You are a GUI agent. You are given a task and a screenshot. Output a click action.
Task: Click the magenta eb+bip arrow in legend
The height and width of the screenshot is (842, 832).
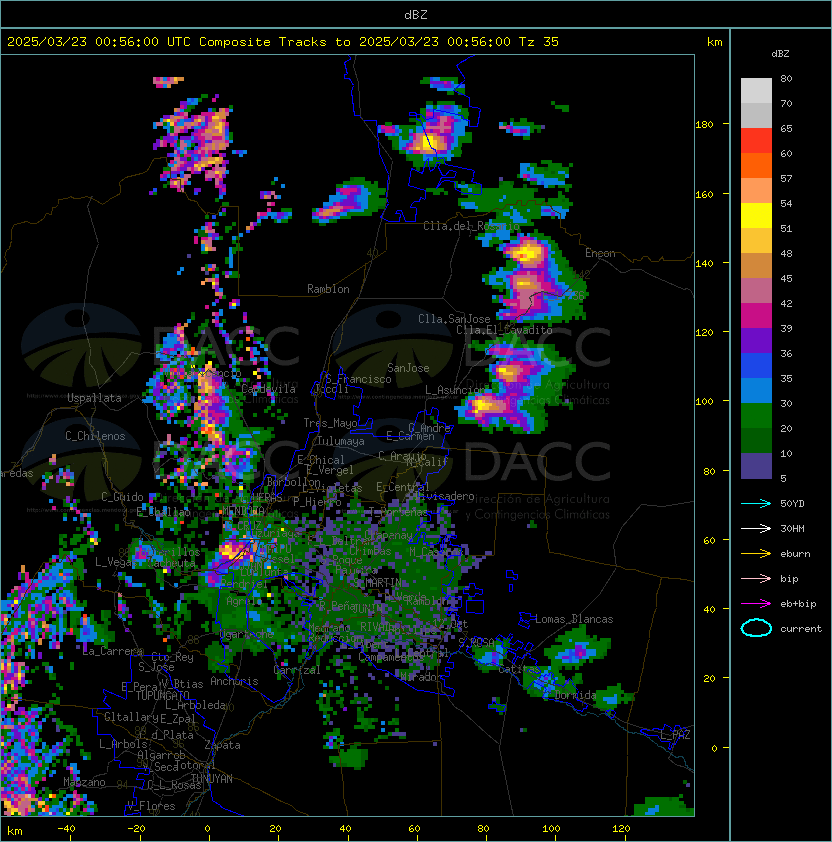click(756, 604)
